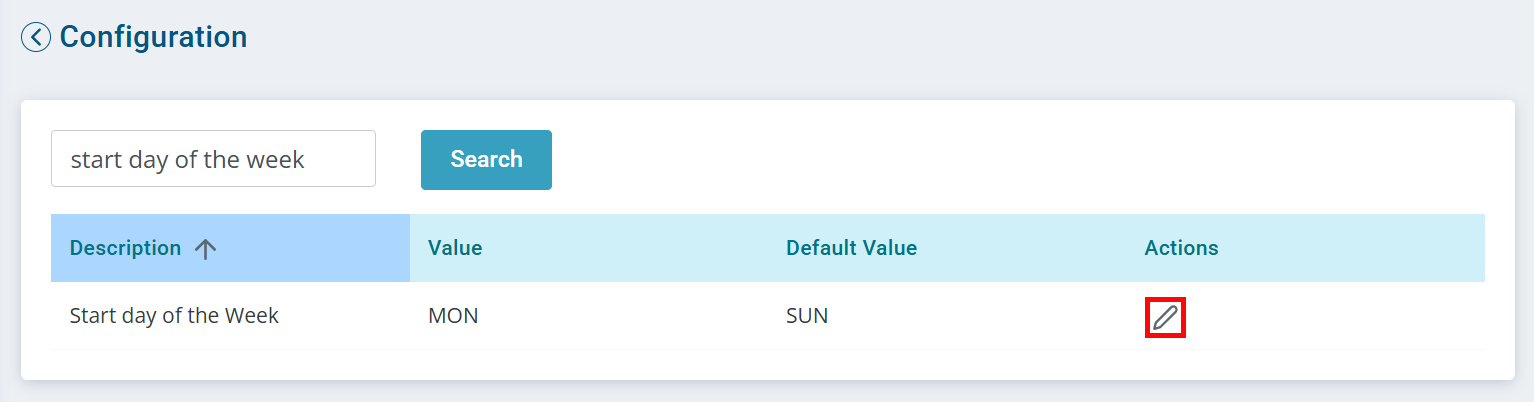Click the Actions column header
Image resolution: width=1534 pixels, height=402 pixels.
(x=1181, y=248)
